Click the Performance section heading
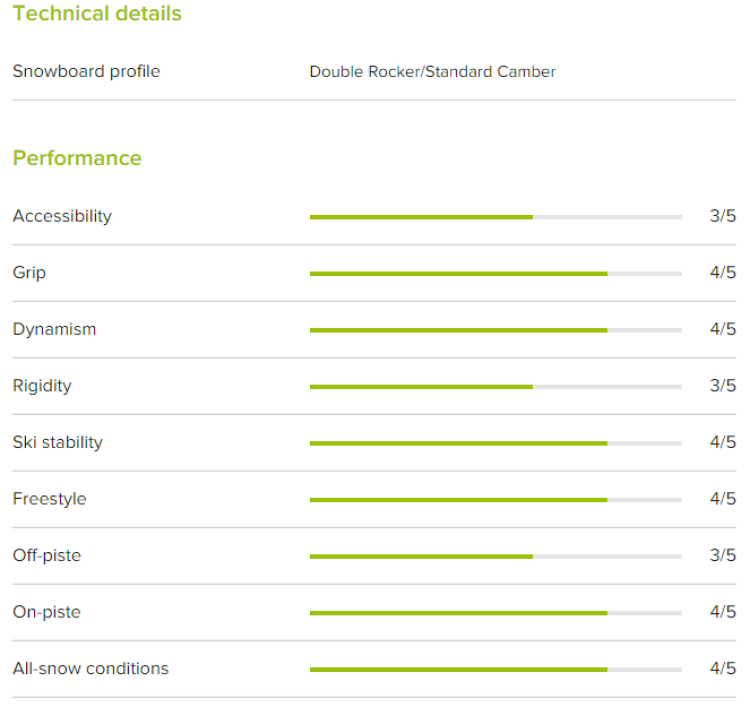The height and width of the screenshot is (707, 750). [77, 158]
